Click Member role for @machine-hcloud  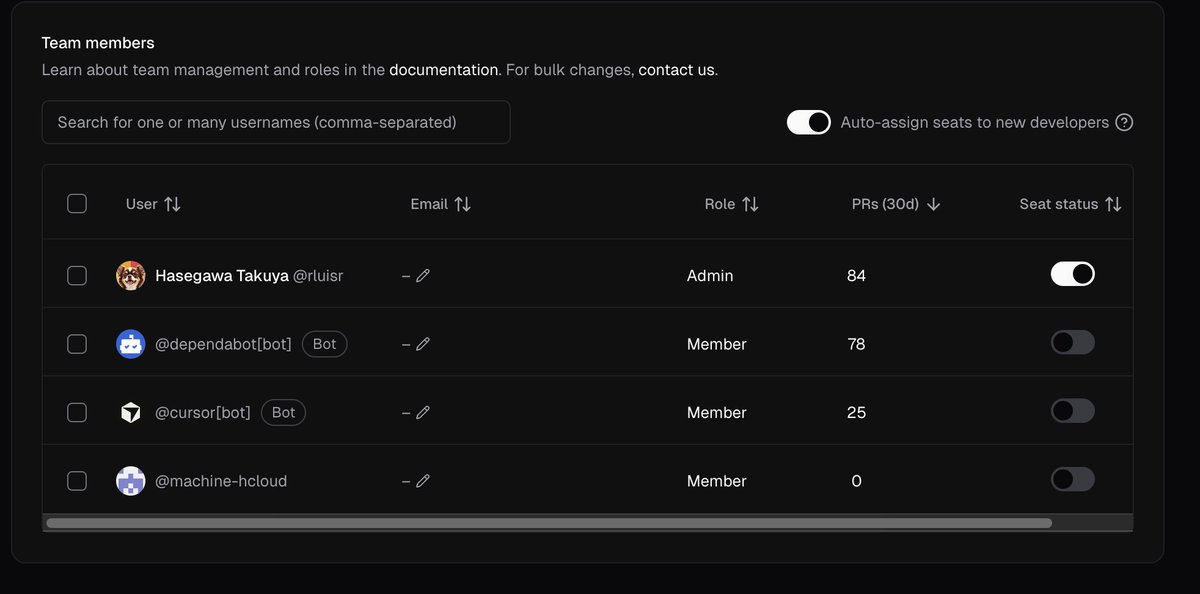click(717, 481)
